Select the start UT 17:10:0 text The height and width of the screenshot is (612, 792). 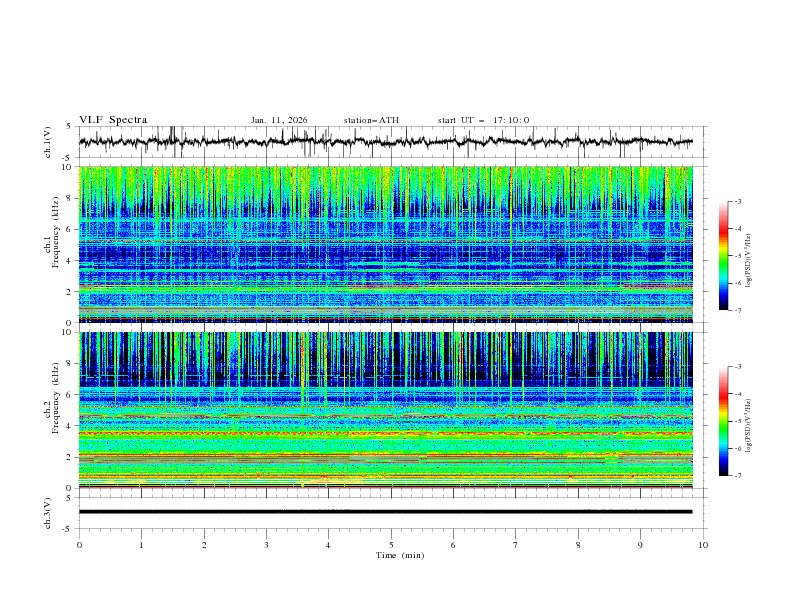(483, 120)
